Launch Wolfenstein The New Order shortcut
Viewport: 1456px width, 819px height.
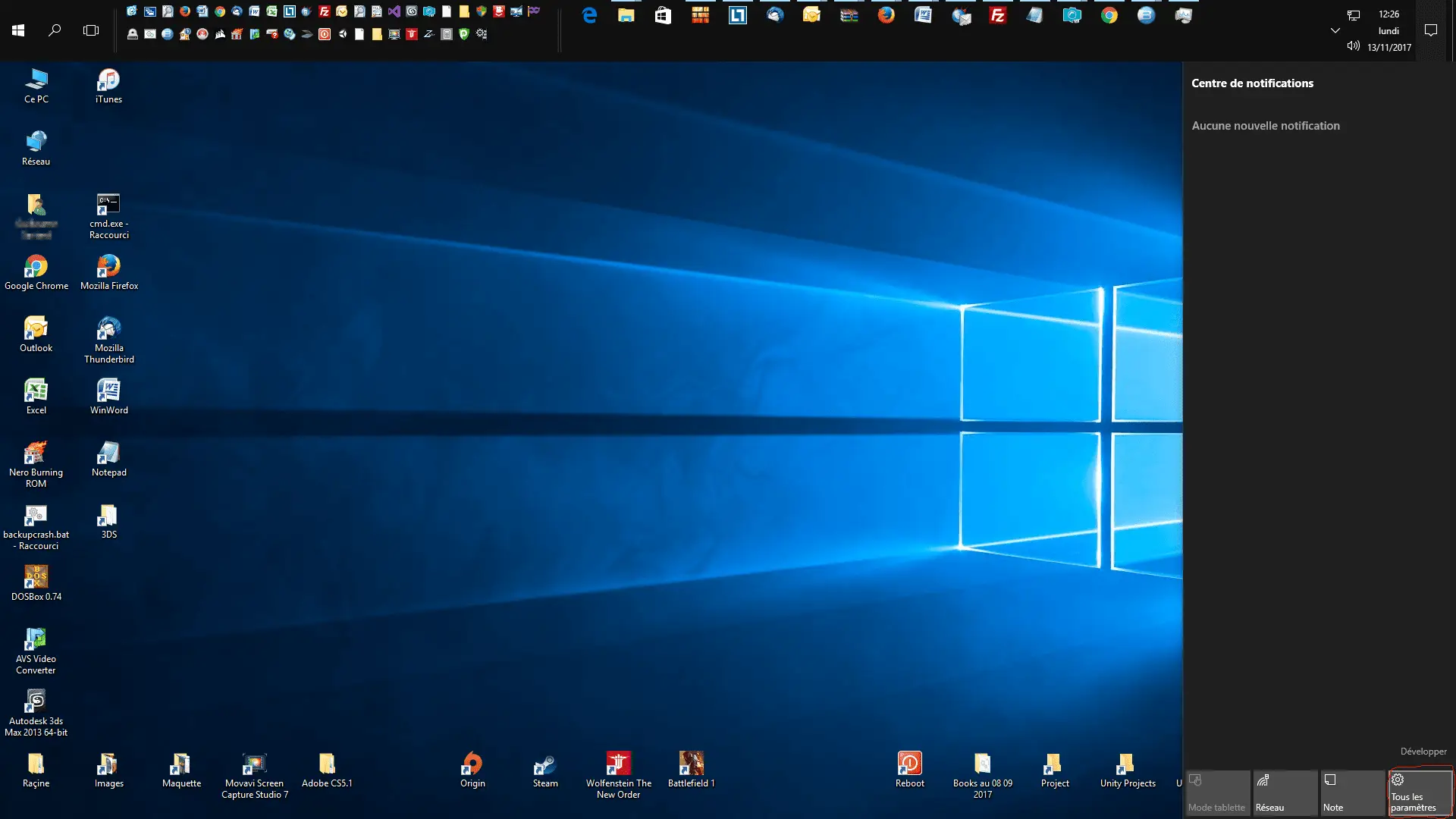(618, 775)
